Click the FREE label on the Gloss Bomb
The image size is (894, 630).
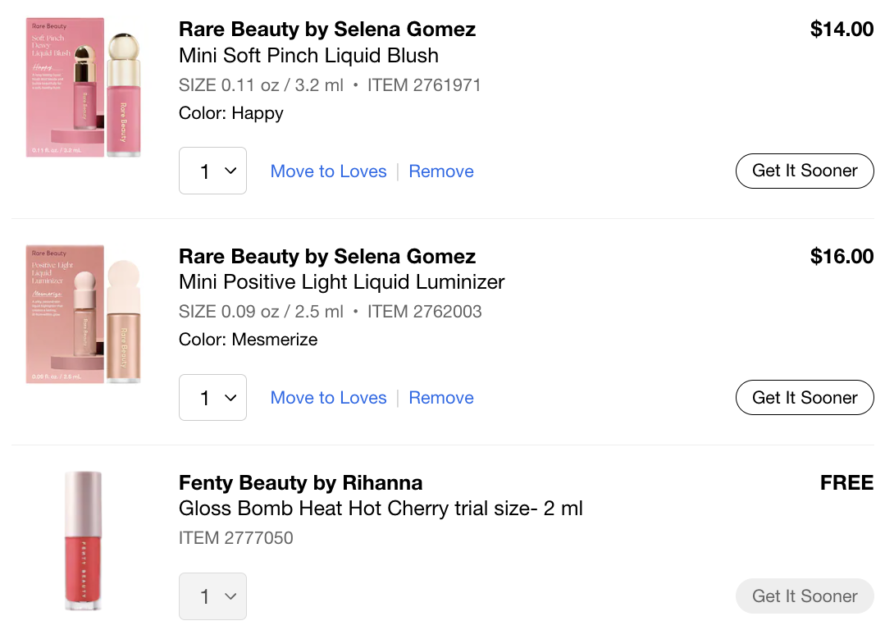point(846,483)
